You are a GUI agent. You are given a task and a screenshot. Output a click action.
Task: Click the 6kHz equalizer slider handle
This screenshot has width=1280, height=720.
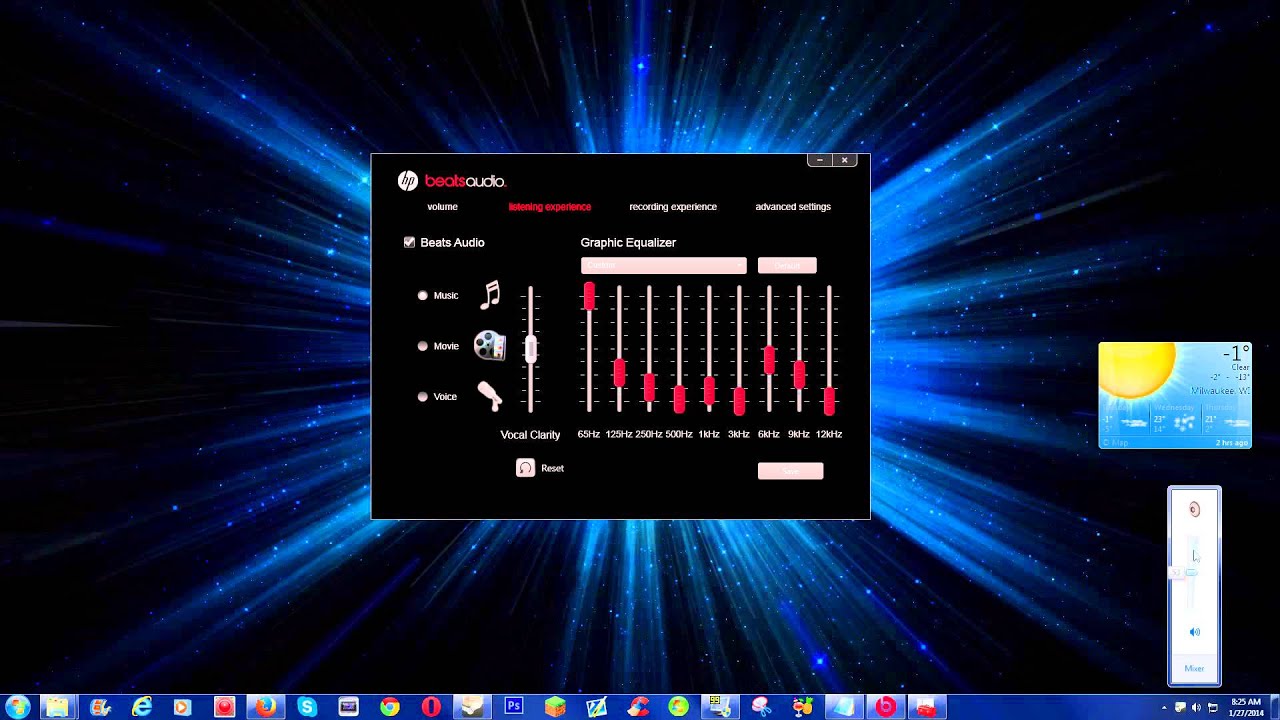tap(769, 360)
